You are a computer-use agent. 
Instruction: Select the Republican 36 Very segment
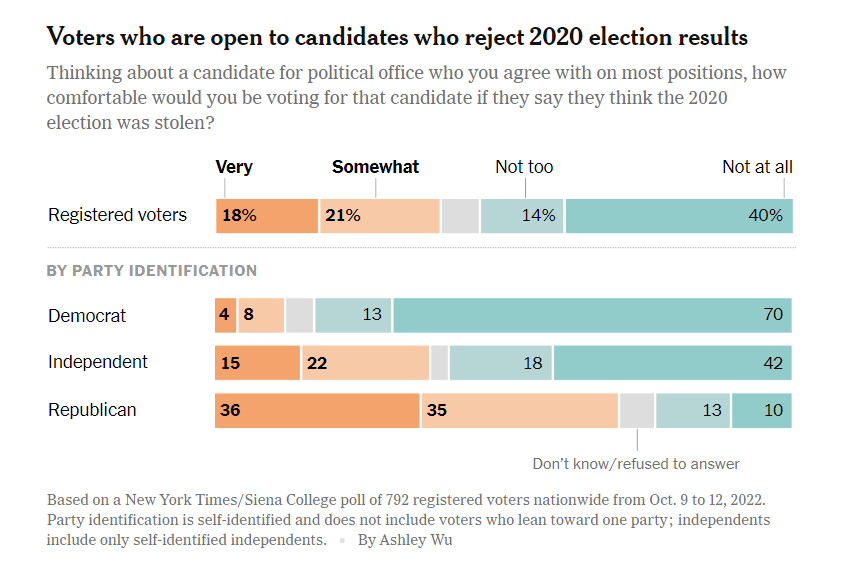pos(317,411)
